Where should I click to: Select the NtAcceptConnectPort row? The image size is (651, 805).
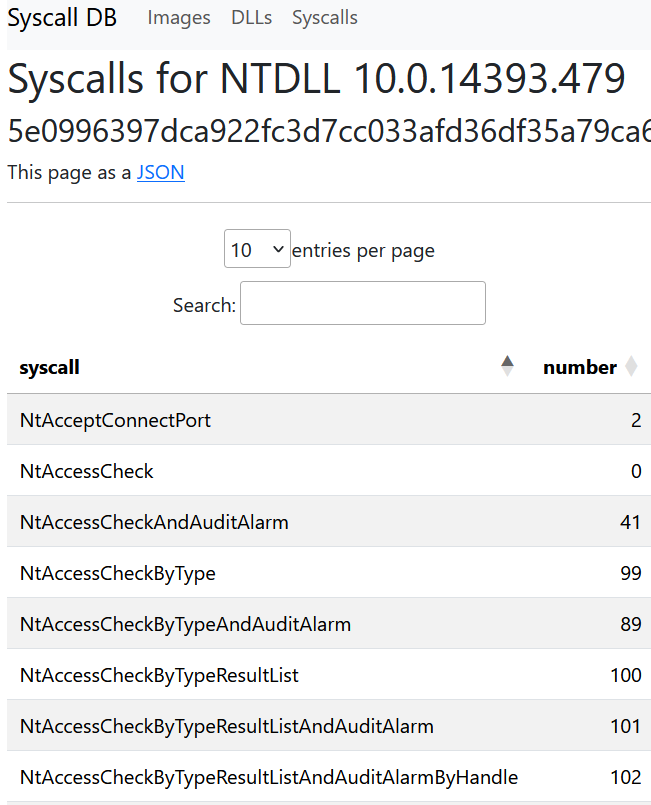click(329, 420)
